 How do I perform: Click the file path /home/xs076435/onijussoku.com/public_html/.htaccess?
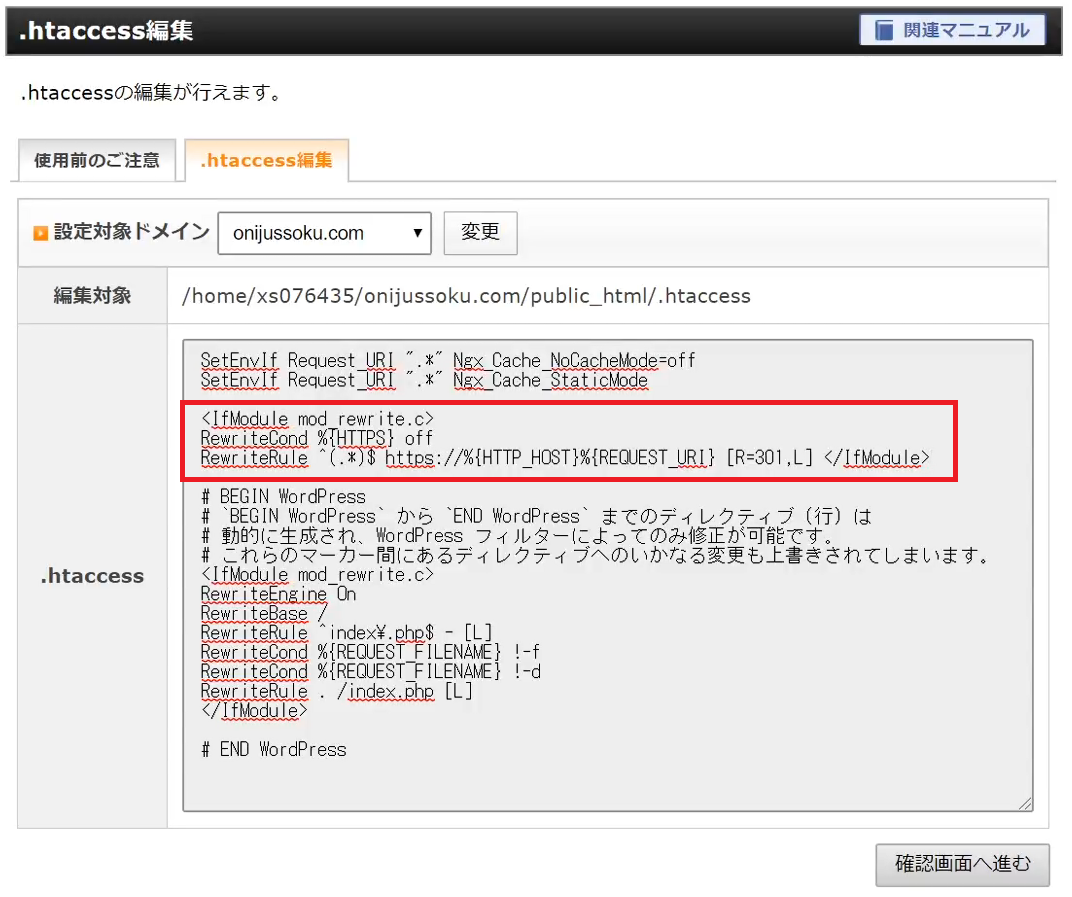coord(466,296)
